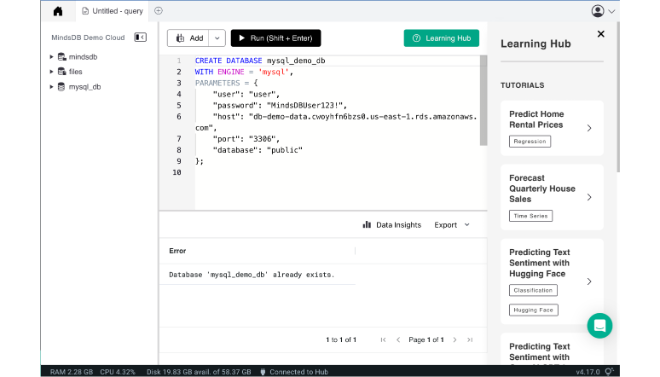Open the Learning Hub button
660x377 pixels.
coord(441,38)
